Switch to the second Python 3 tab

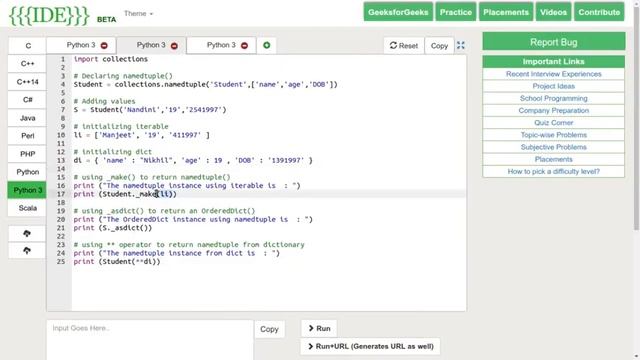(x=151, y=45)
